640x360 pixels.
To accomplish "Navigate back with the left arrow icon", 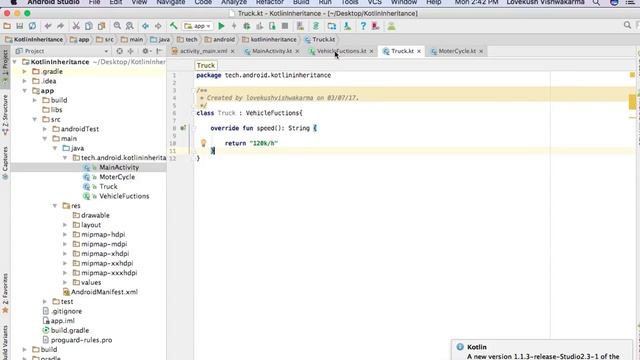I will (145, 26).
